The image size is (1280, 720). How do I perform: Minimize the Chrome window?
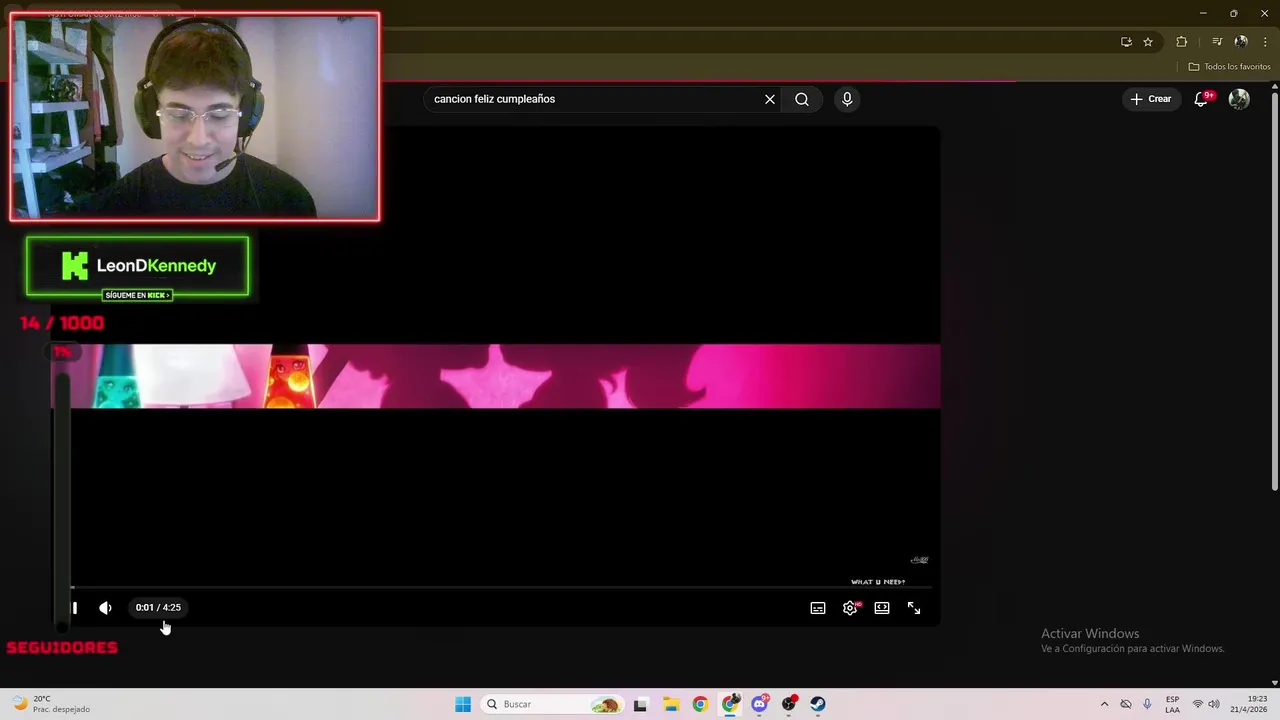coord(1203,13)
